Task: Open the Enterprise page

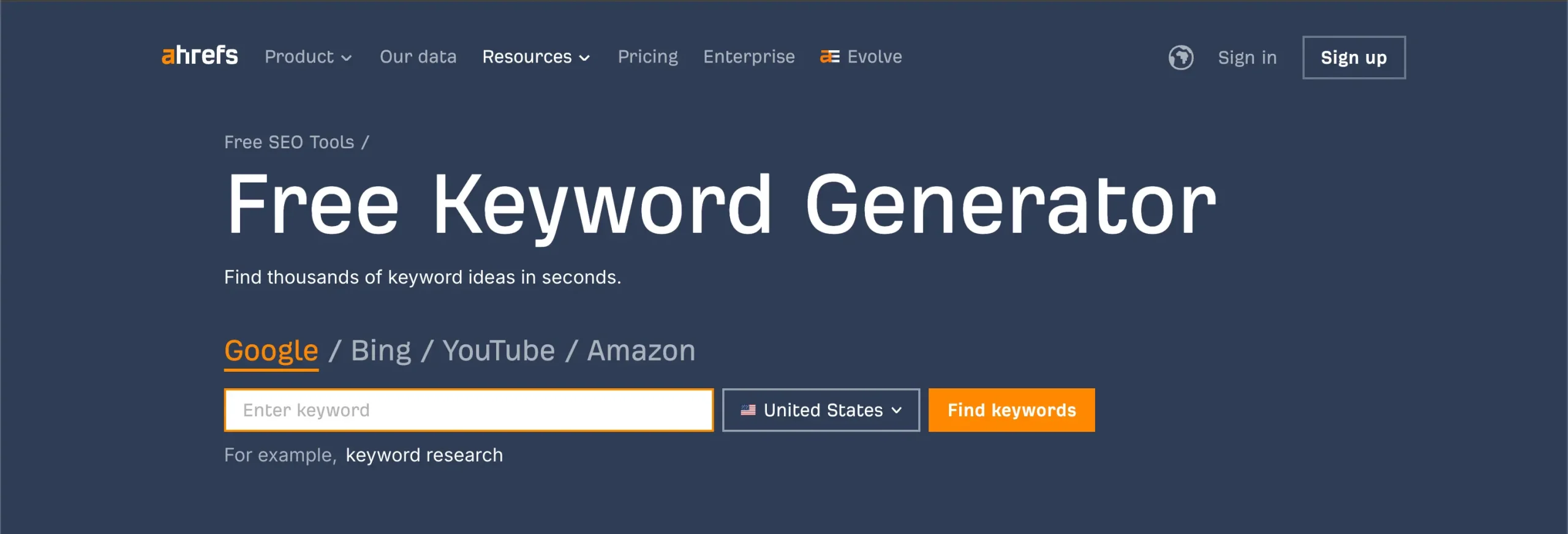Action: (748, 57)
